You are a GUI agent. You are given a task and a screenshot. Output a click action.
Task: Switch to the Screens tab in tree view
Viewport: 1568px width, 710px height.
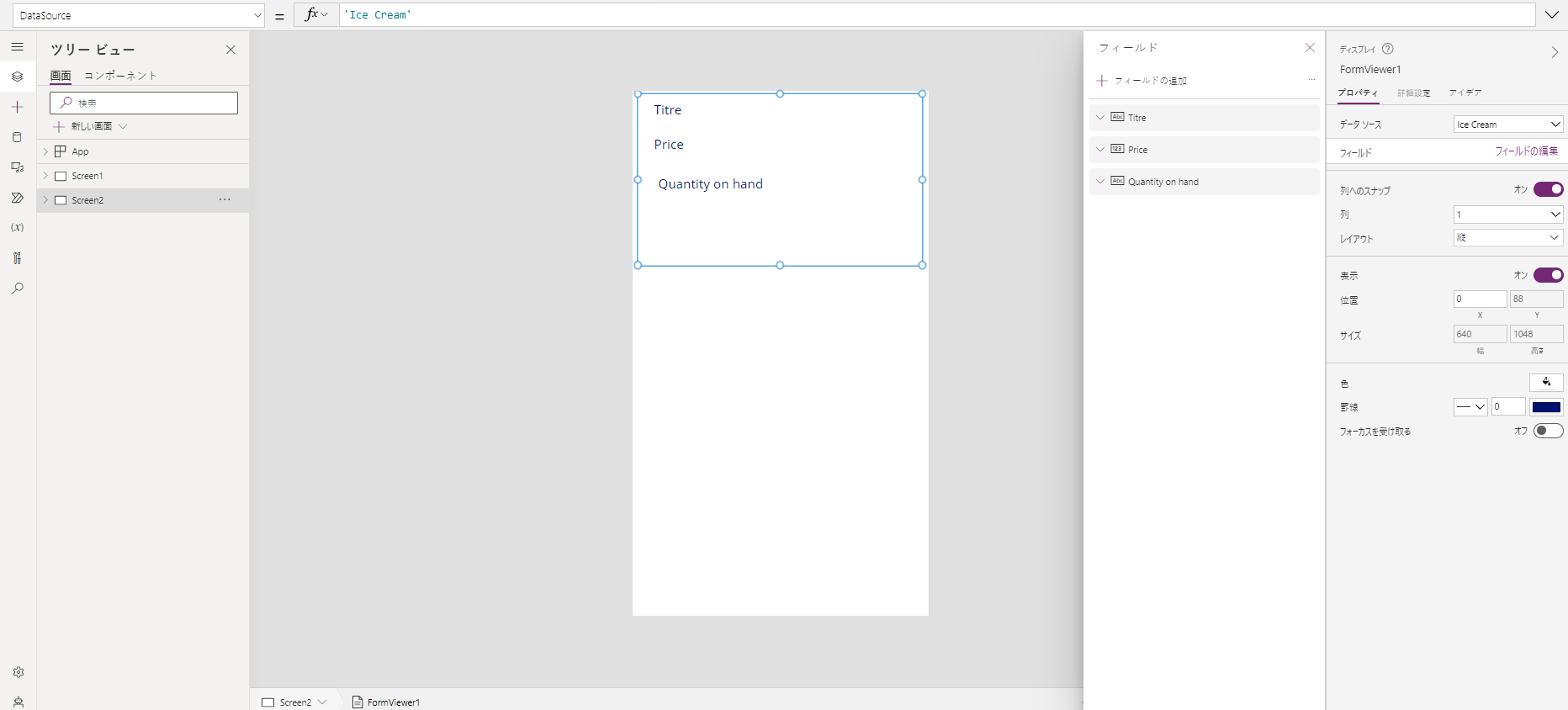61,76
